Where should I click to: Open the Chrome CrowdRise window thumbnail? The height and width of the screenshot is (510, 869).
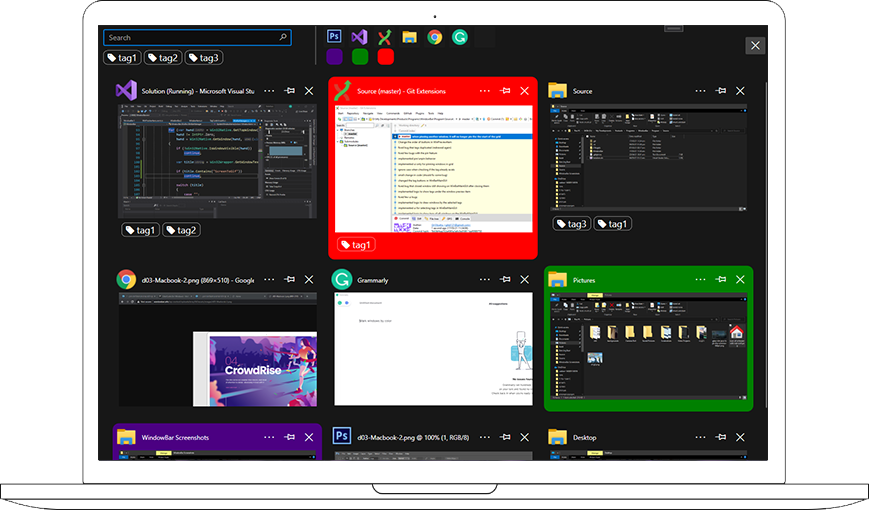(x=217, y=350)
